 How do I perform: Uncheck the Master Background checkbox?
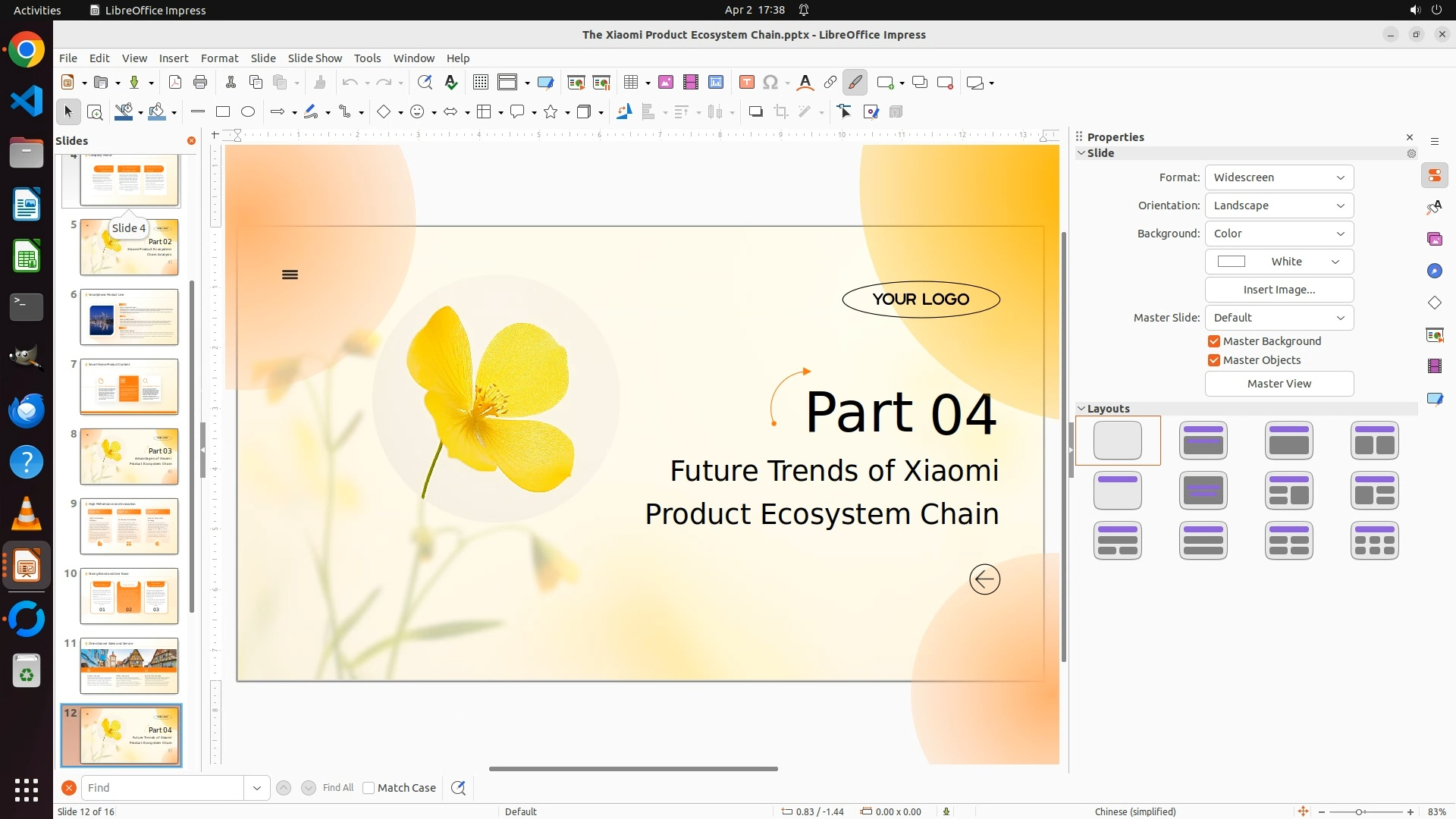click(1214, 341)
